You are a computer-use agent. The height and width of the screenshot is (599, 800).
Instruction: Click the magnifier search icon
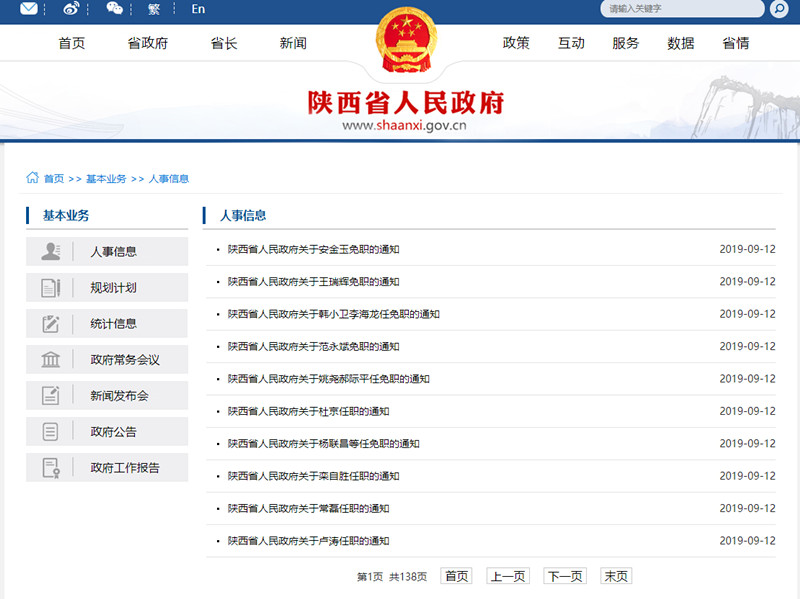click(x=777, y=9)
